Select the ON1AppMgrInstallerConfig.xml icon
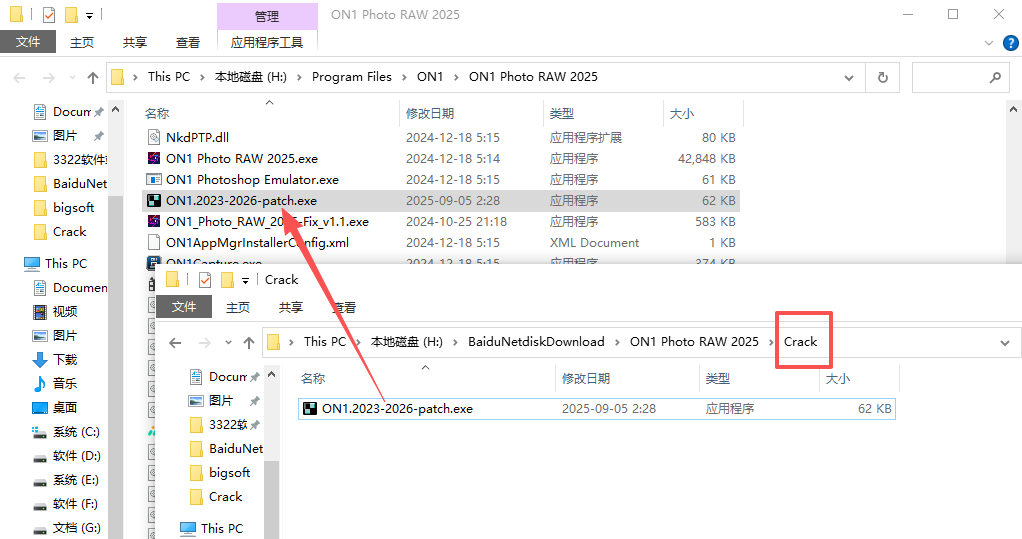 pos(154,242)
